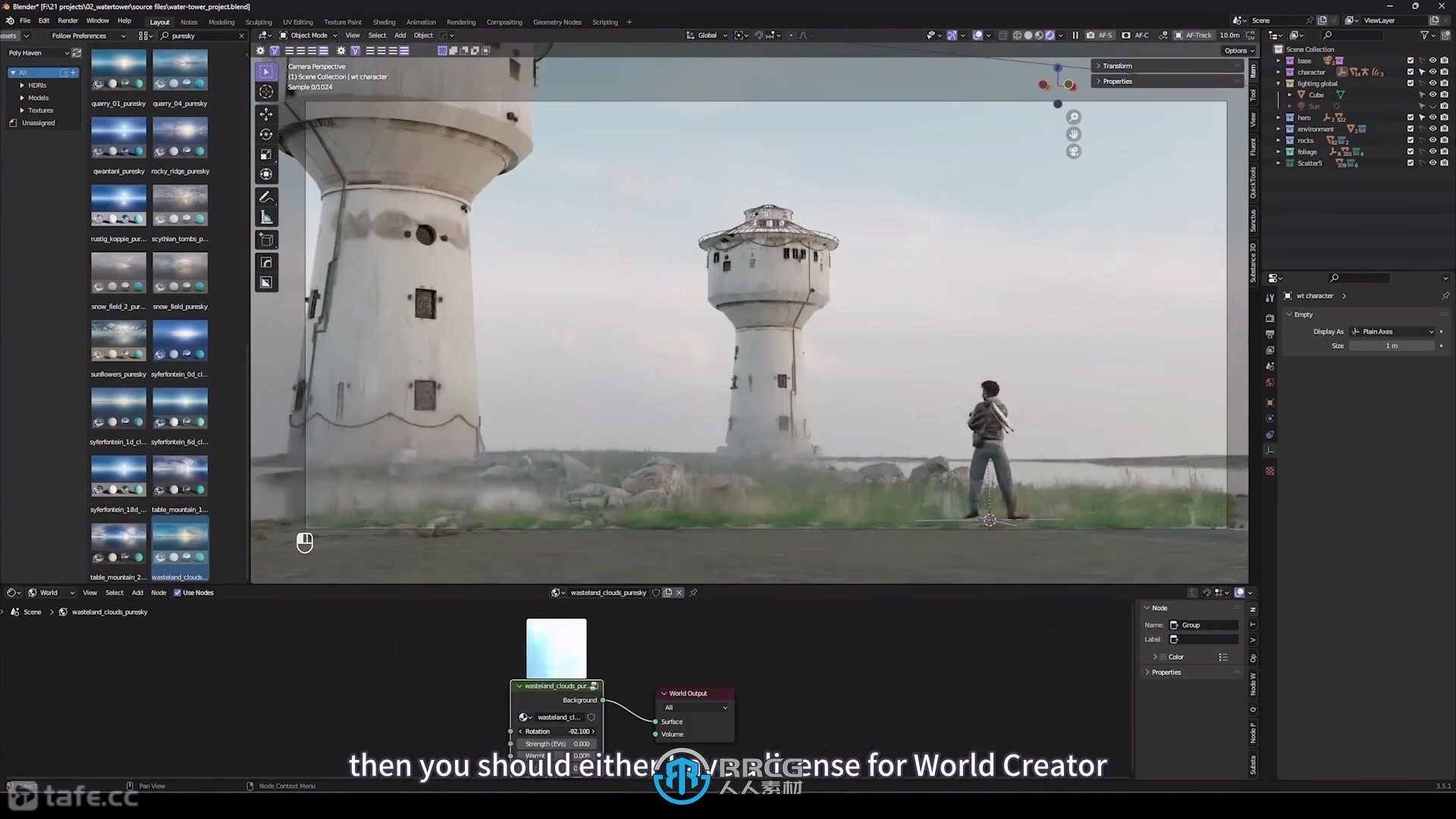
Task: Select the Shading menu tab
Action: coord(384,22)
